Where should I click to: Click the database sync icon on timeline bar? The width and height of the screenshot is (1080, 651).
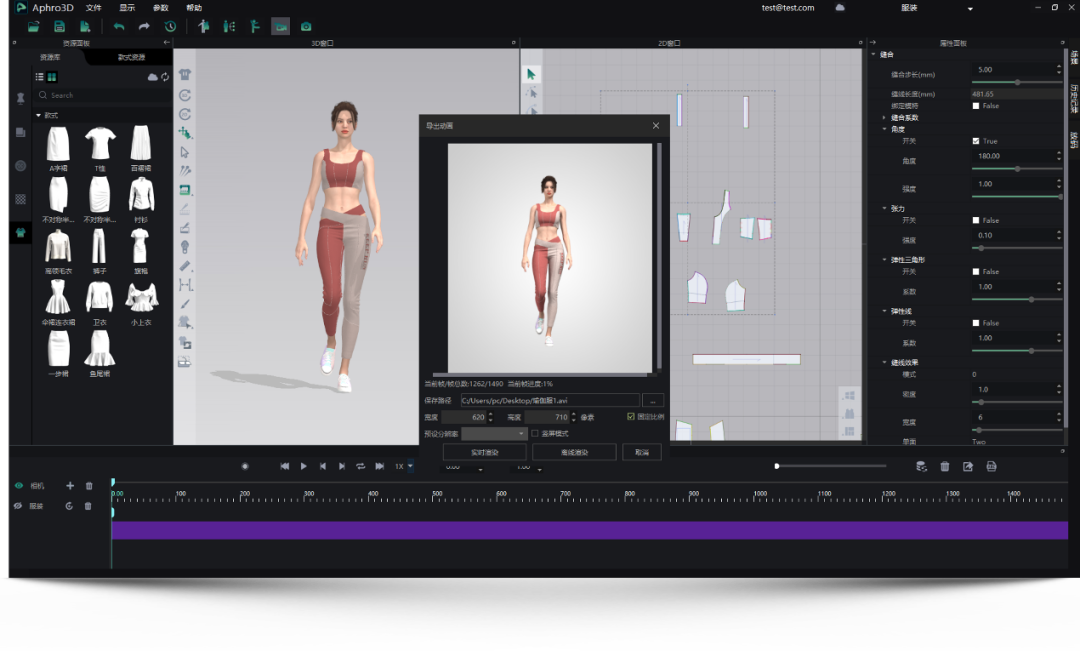coord(922,466)
